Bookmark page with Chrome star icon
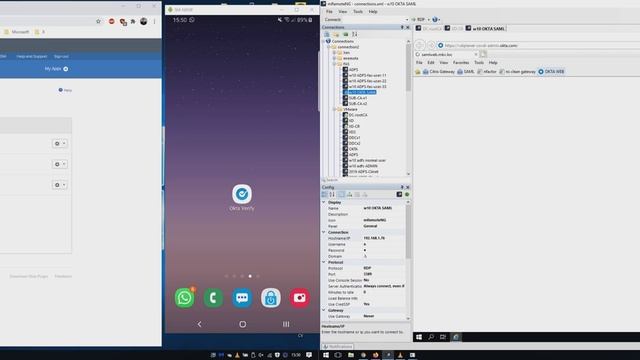This screenshot has width=640, height=360. (98, 21)
